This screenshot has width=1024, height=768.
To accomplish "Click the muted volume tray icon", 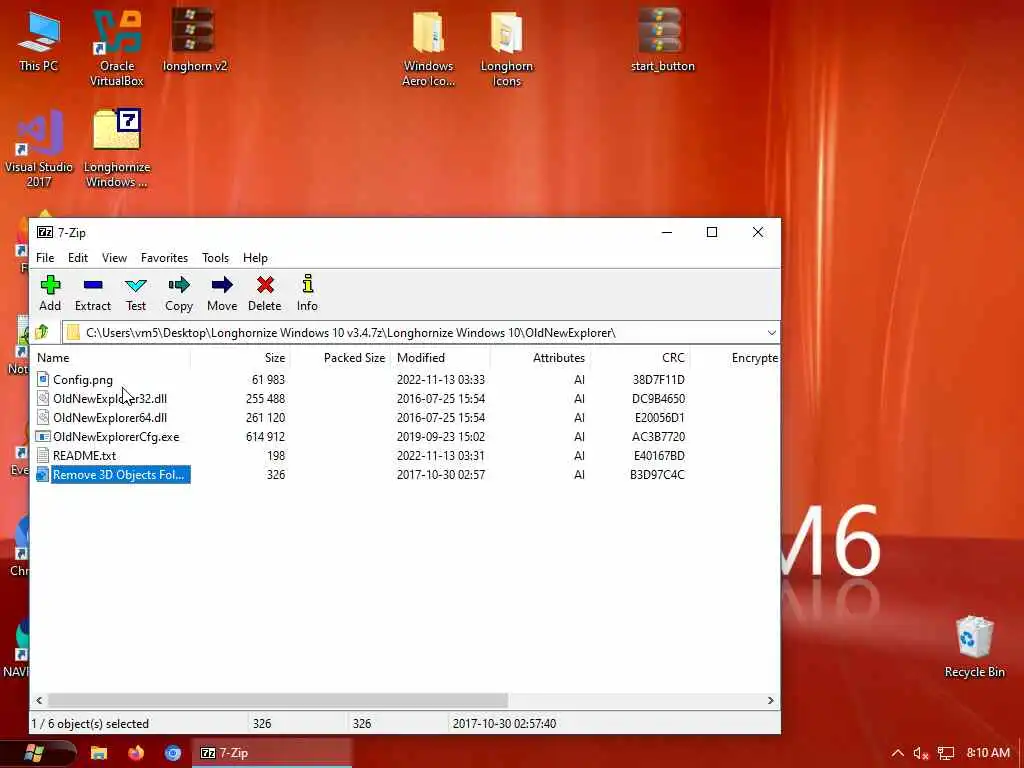I will [x=921, y=753].
